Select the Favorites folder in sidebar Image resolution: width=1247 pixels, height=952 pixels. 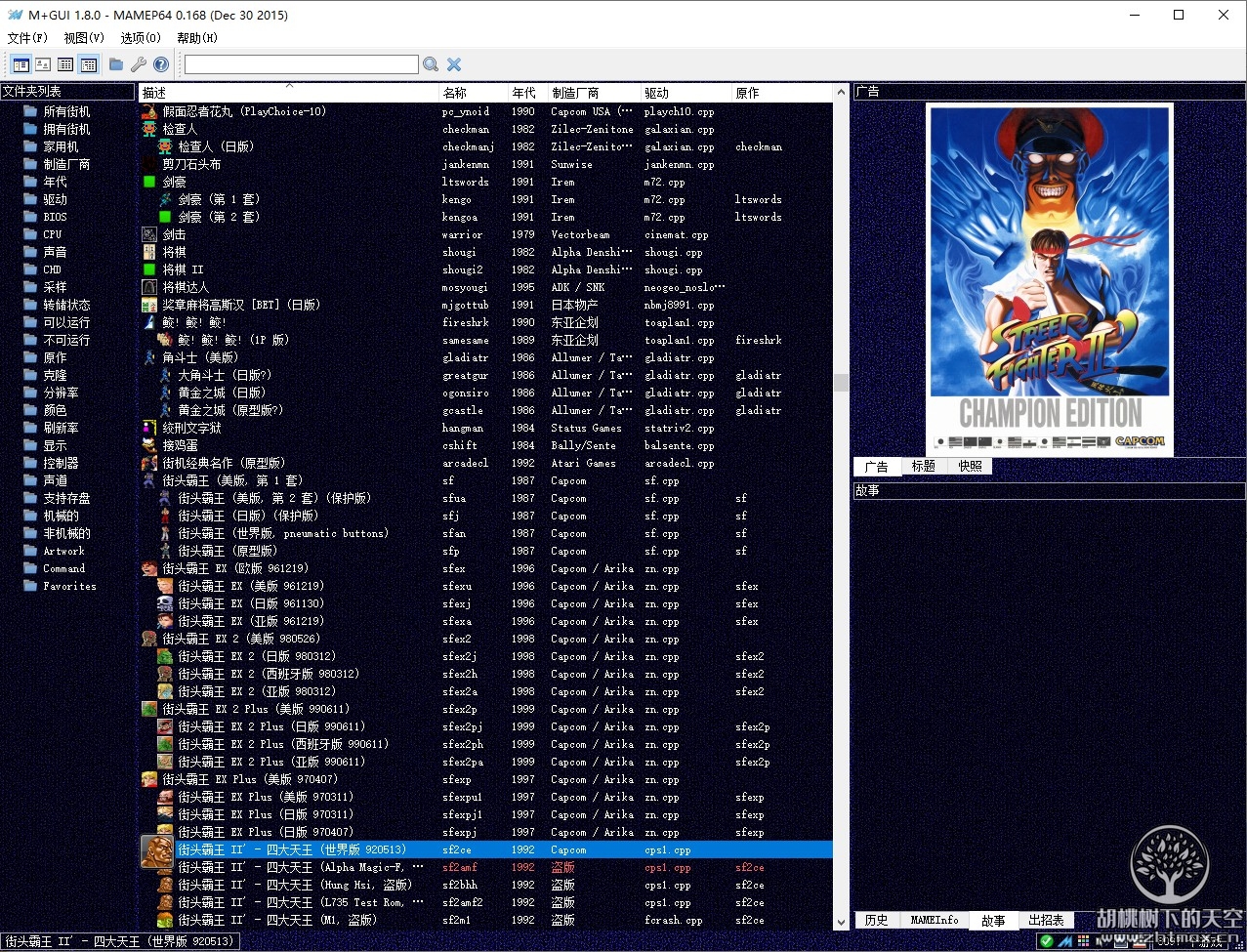click(69, 586)
